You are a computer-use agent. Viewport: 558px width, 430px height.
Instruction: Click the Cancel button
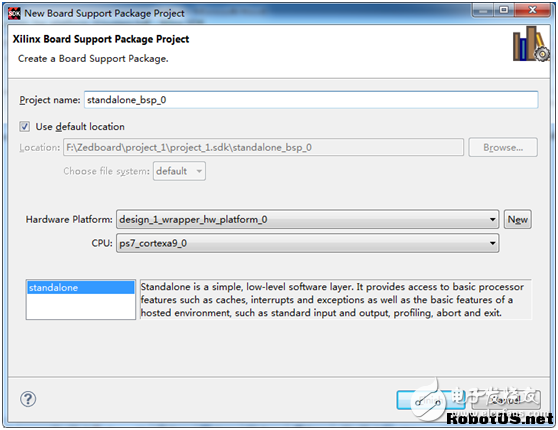(506, 400)
